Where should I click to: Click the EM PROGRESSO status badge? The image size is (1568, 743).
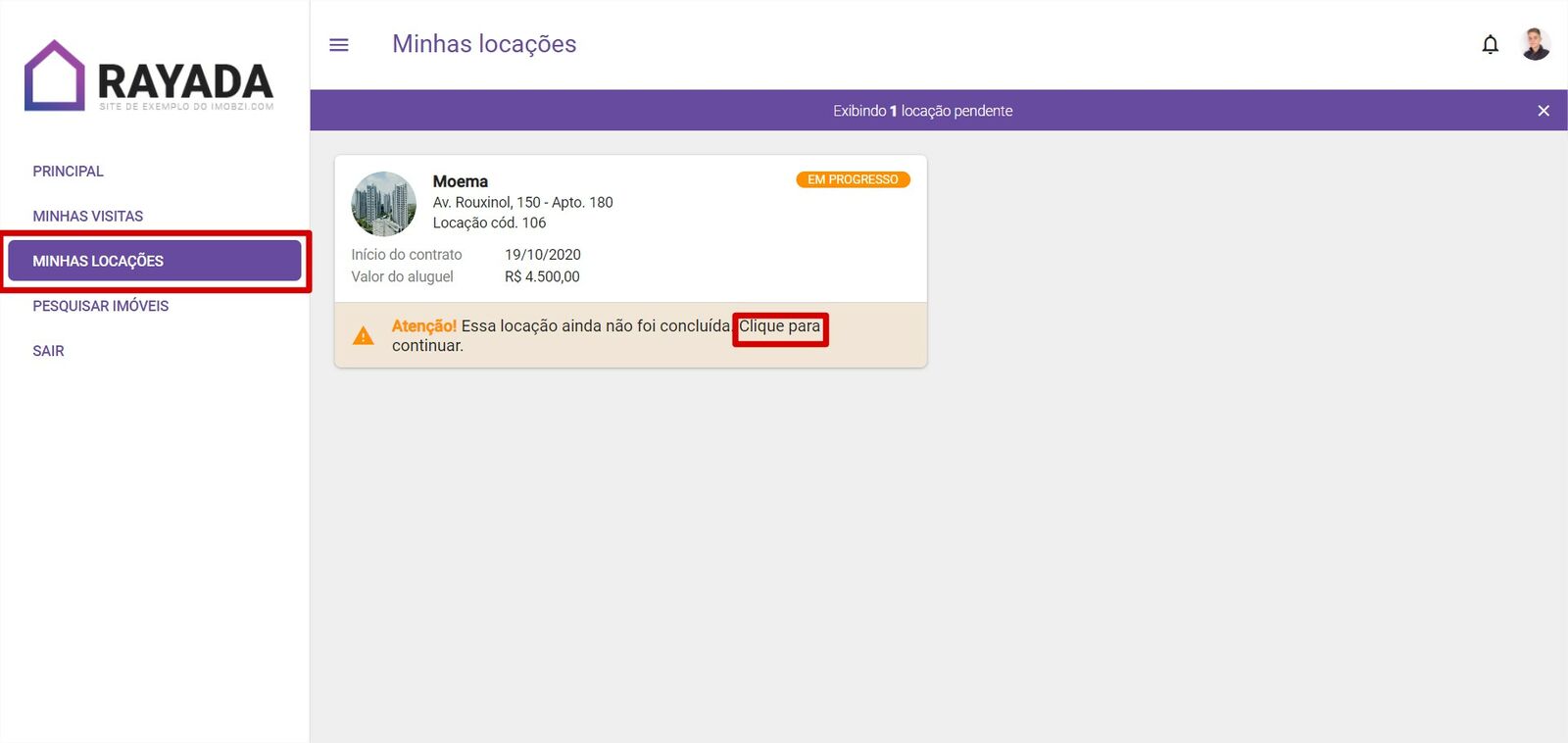tap(853, 179)
